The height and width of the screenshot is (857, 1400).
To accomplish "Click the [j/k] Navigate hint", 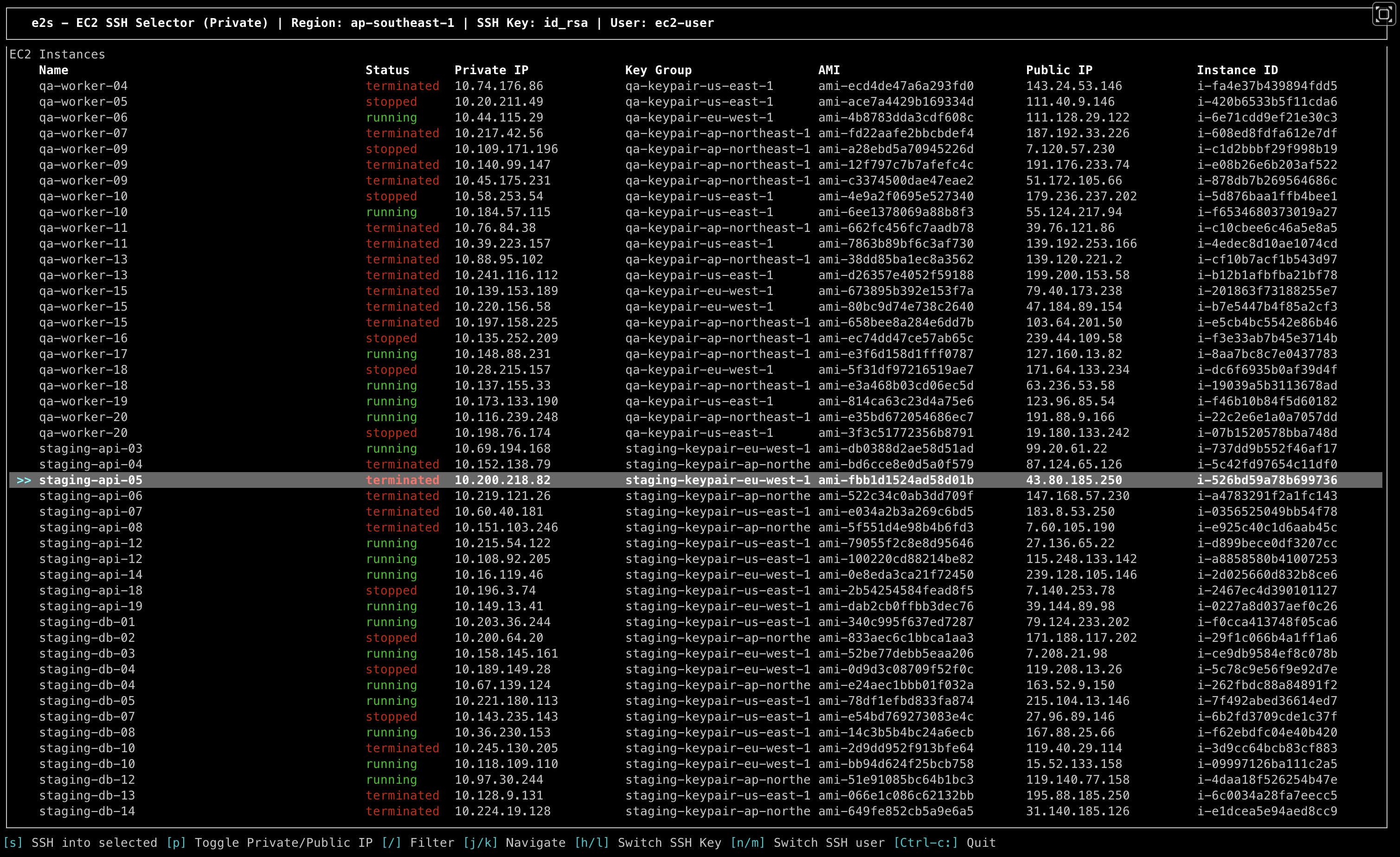I will click(x=514, y=843).
